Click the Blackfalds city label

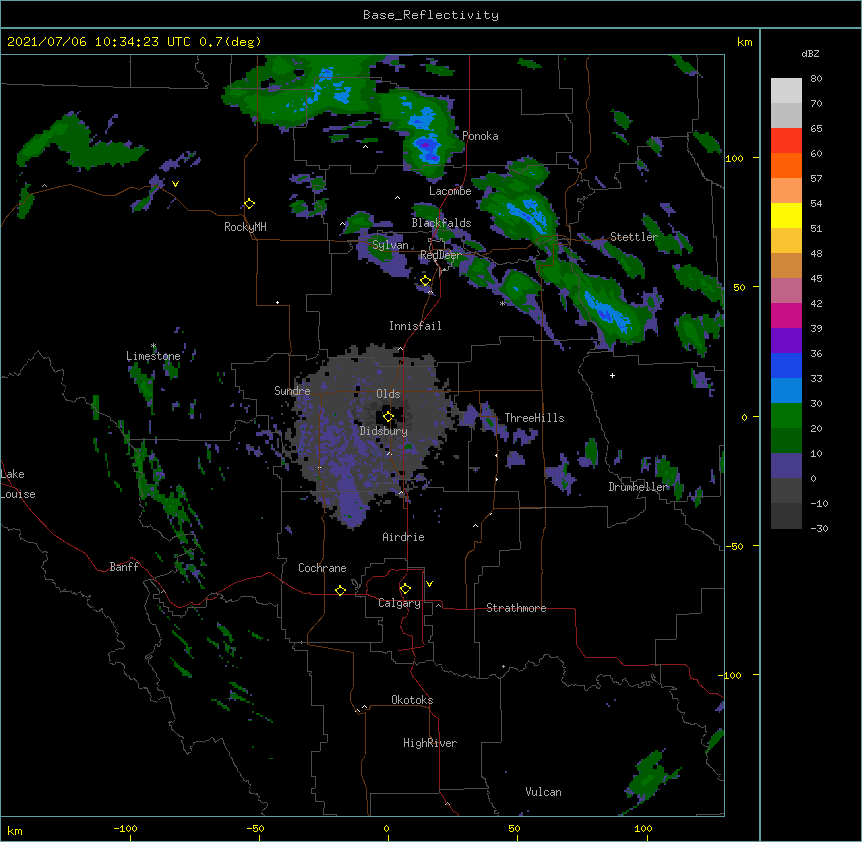tap(441, 223)
